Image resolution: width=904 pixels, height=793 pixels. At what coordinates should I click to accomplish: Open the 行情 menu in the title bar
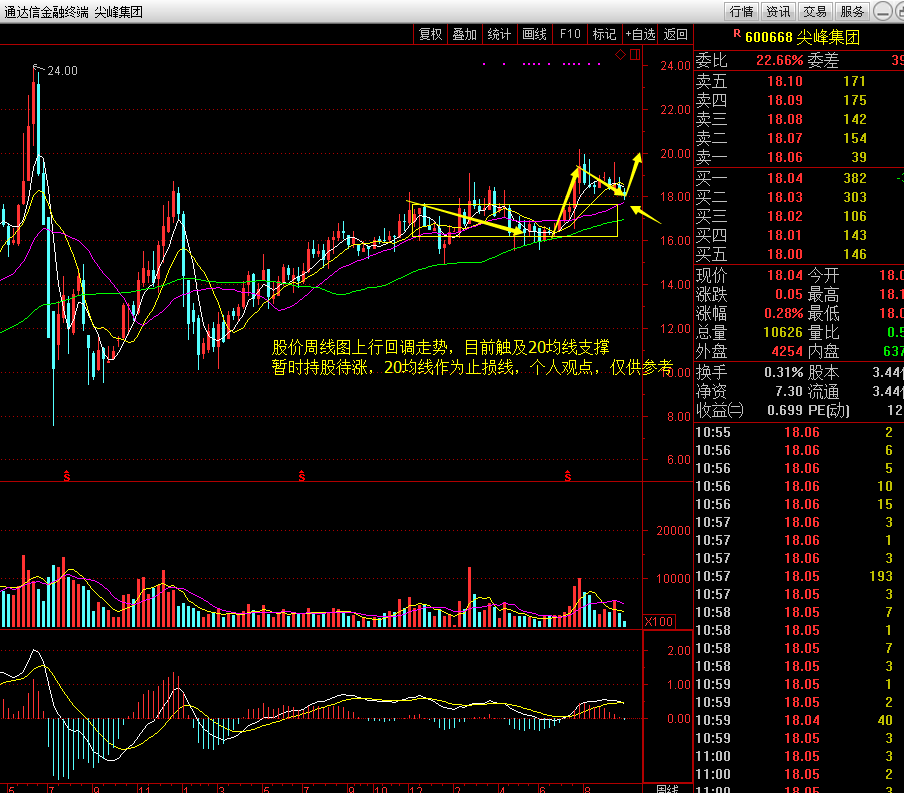pos(741,12)
